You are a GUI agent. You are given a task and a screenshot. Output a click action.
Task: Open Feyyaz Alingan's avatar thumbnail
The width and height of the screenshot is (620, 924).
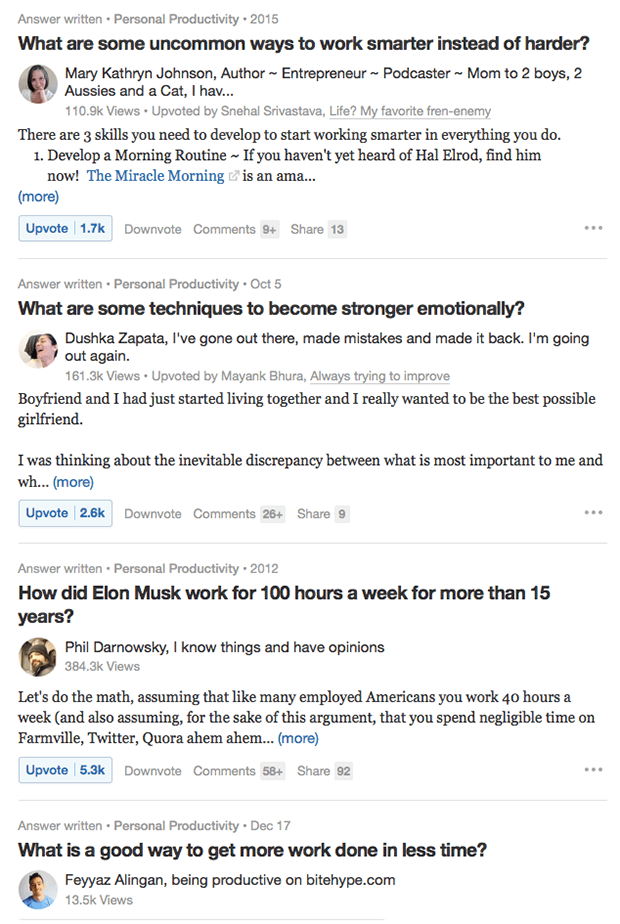[x=38, y=889]
